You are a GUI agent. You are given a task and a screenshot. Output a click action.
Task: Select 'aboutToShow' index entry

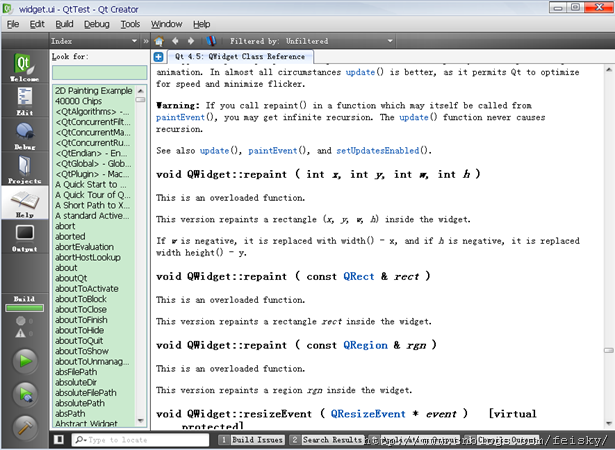pos(94,351)
